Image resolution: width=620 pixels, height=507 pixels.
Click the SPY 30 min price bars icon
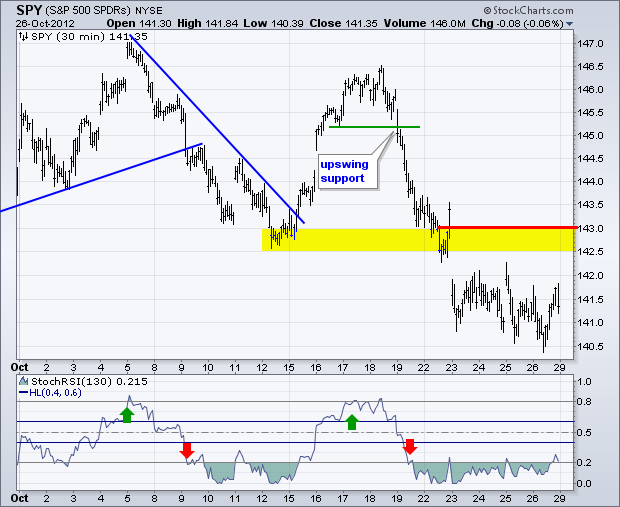(x=24, y=37)
